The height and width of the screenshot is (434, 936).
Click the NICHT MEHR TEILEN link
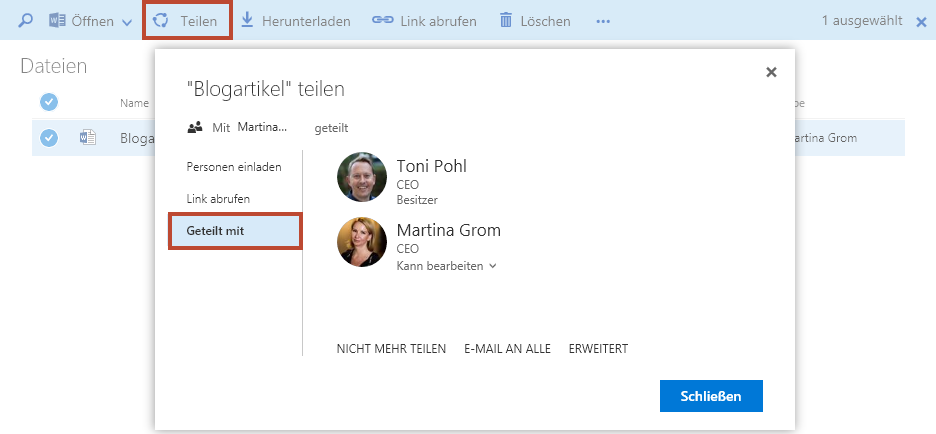(391, 349)
